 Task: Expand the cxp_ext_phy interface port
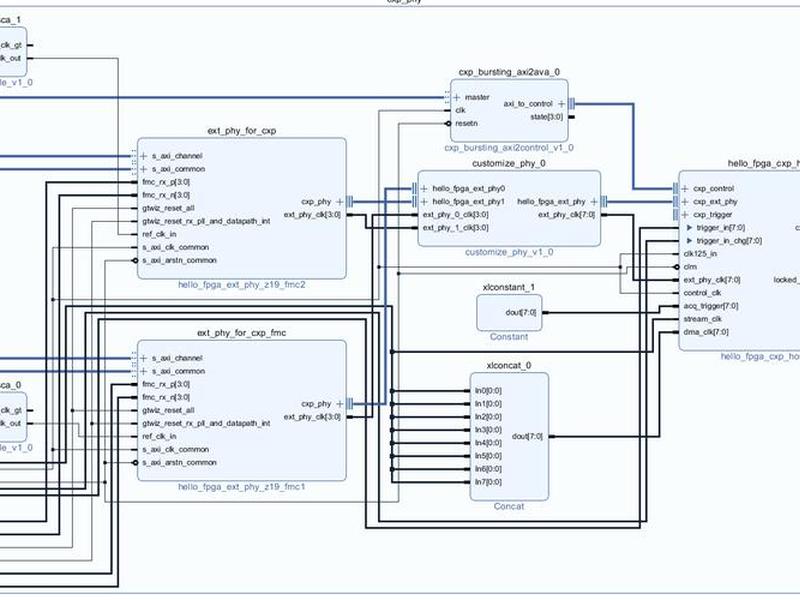click(x=685, y=202)
